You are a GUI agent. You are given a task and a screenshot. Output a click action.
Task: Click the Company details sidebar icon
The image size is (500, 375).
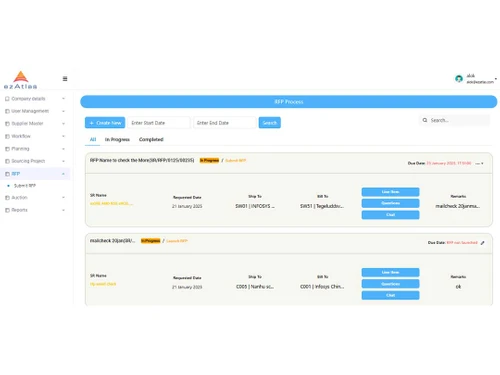[x=7, y=99]
